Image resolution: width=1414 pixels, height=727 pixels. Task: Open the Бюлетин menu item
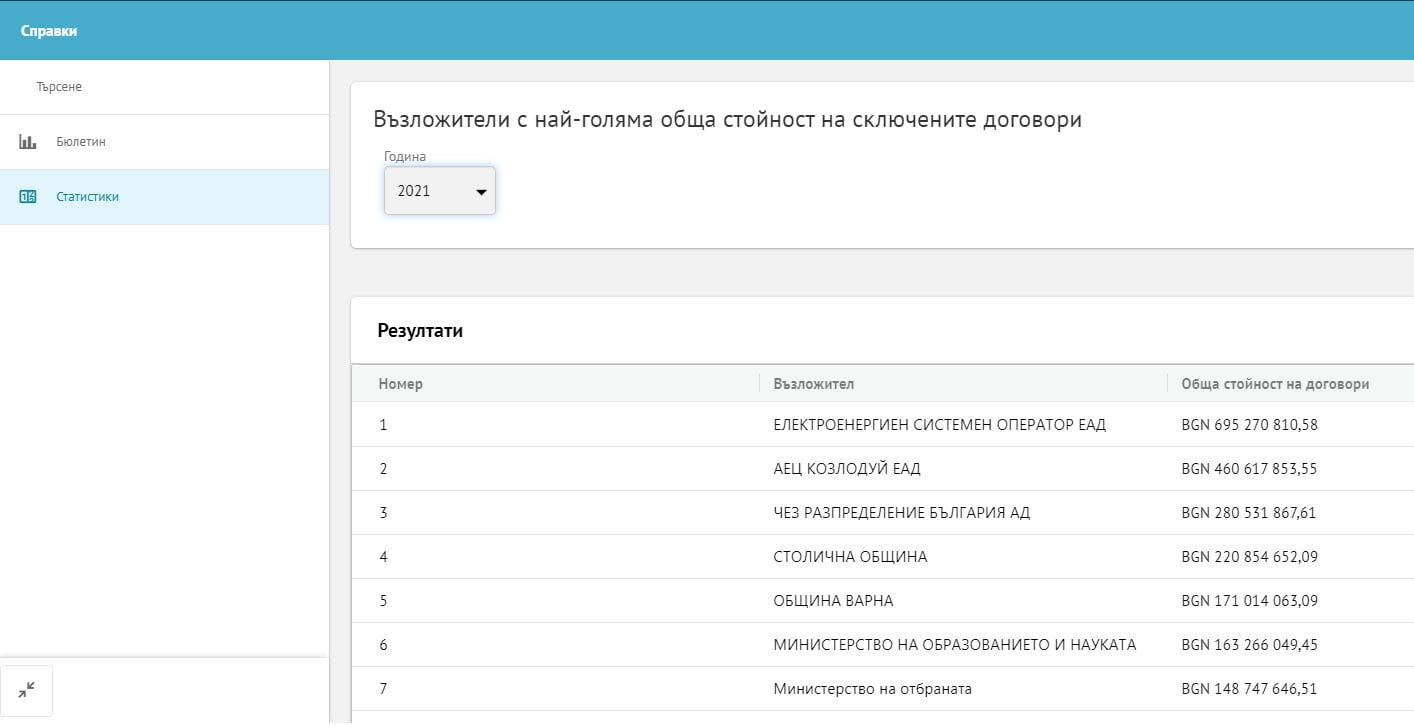point(164,142)
